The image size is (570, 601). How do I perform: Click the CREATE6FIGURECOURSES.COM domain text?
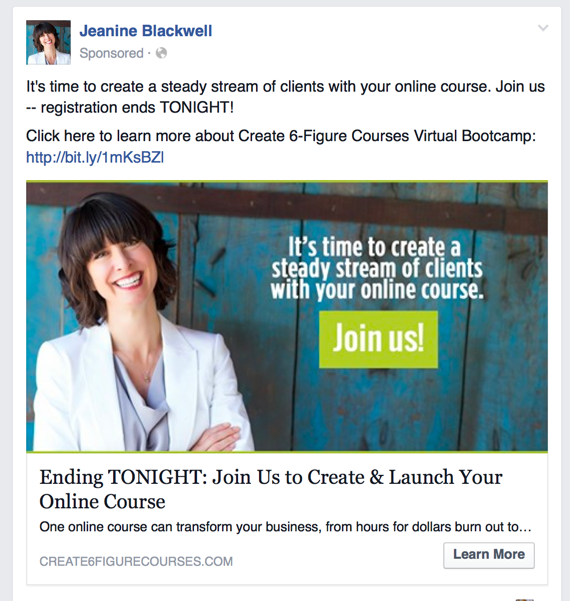(136, 562)
